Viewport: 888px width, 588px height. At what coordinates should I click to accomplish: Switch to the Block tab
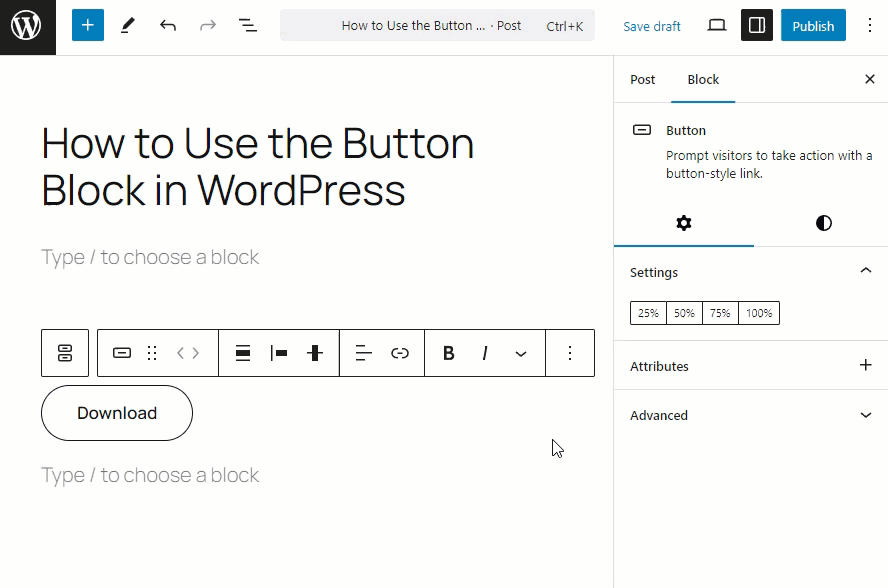(703, 79)
